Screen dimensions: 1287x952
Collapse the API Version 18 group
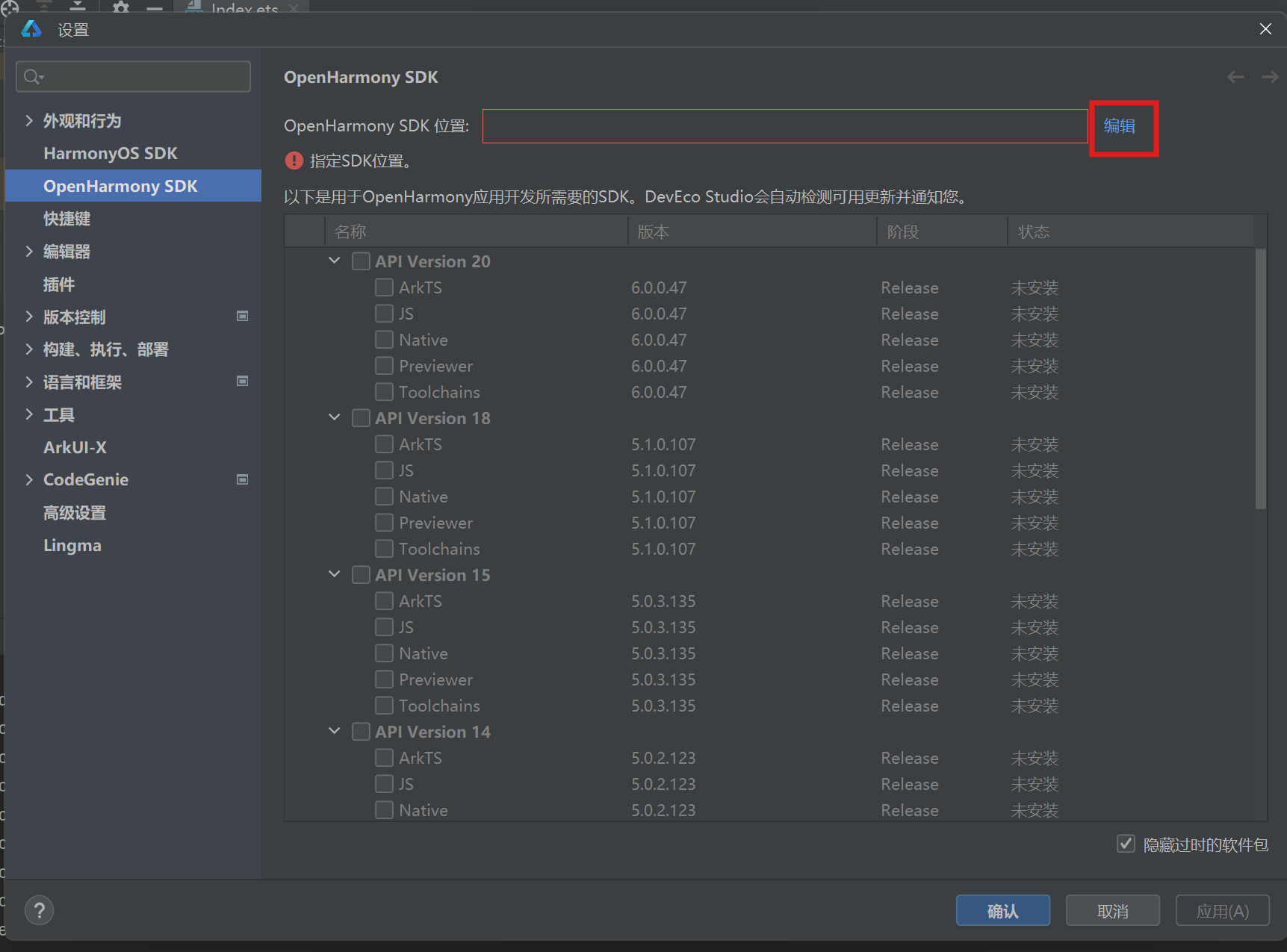point(335,417)
